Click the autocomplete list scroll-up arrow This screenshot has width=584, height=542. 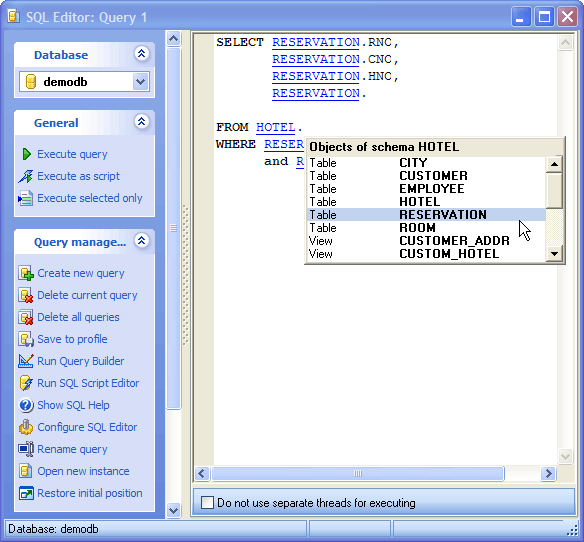pos(554,164)
